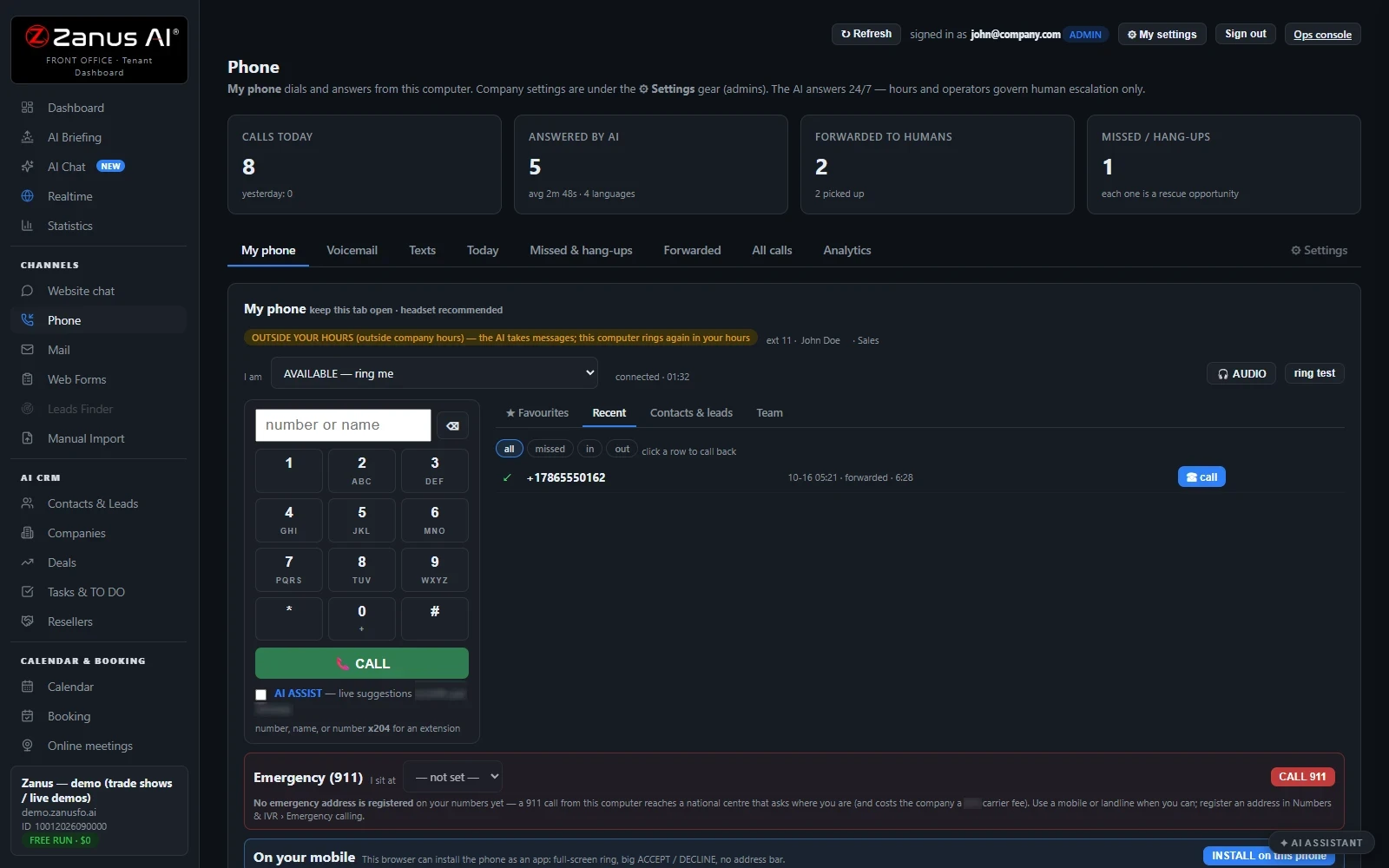Image resolution: width=1389 pixels, height=868 pixels.
Task: Open the Website chat bubble icon
Action: click(x=27, y=291)
